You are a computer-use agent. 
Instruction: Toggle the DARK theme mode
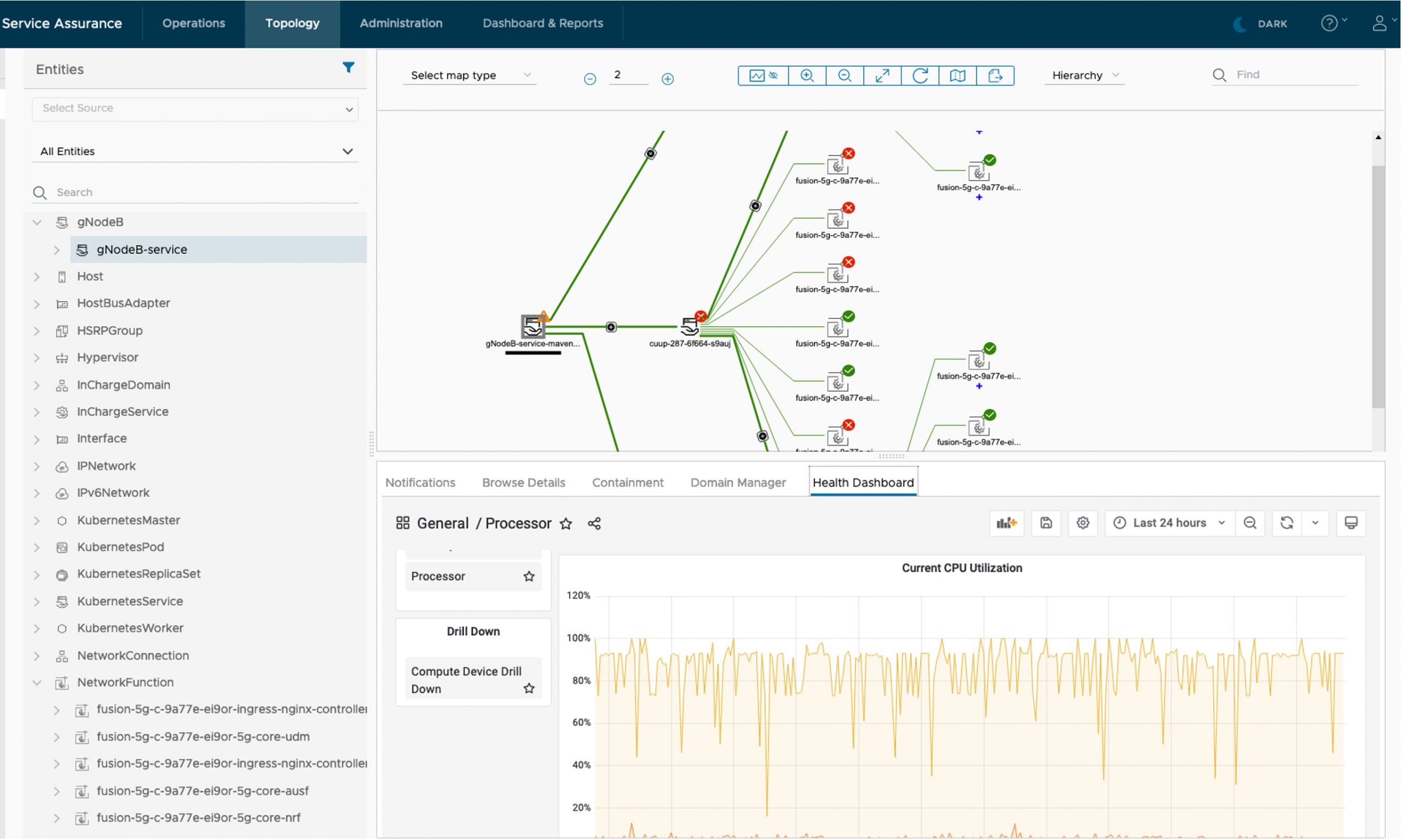tap(1260, 24)
